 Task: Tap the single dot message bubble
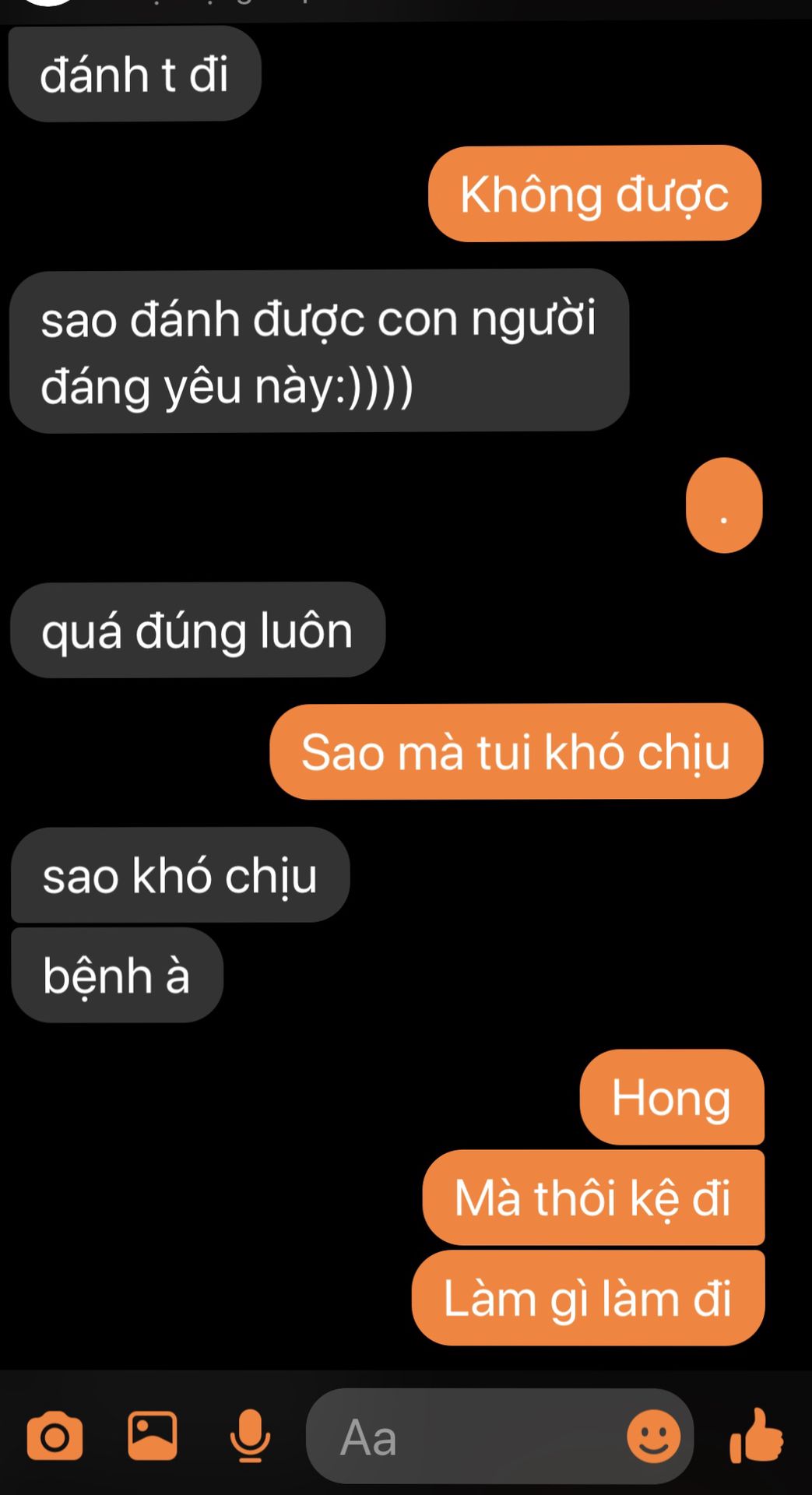(x=724, y=506)
